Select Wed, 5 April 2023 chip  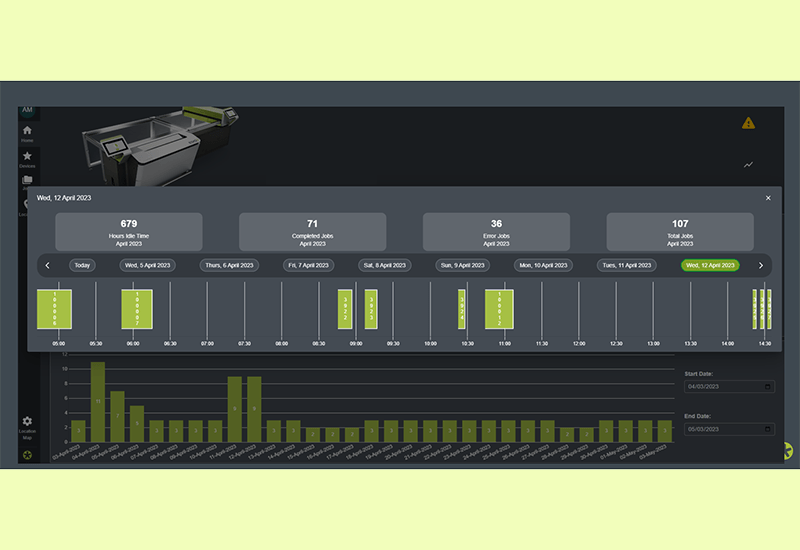point(147,265)
